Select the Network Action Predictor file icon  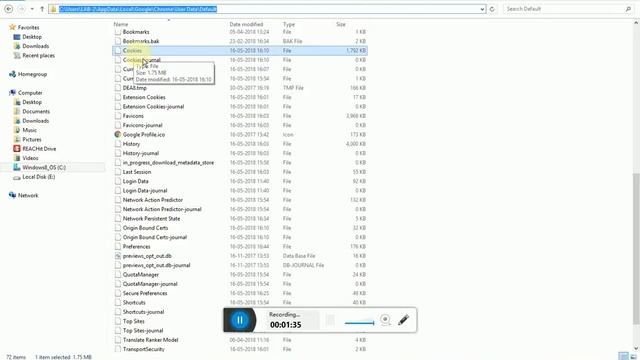pyautogui.click(x=118, y=200)
